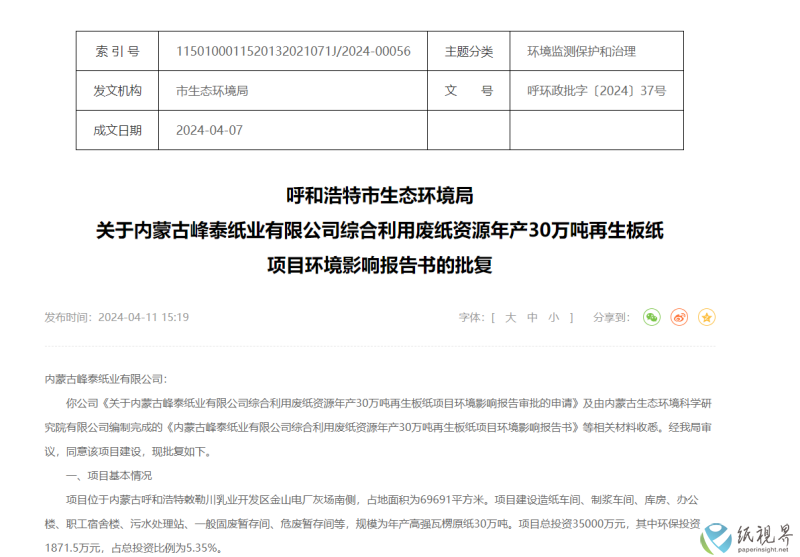Click the title line mentioning 年产30万吨再生板纸
Screen dimensions: 800x557
click(380, 231)
